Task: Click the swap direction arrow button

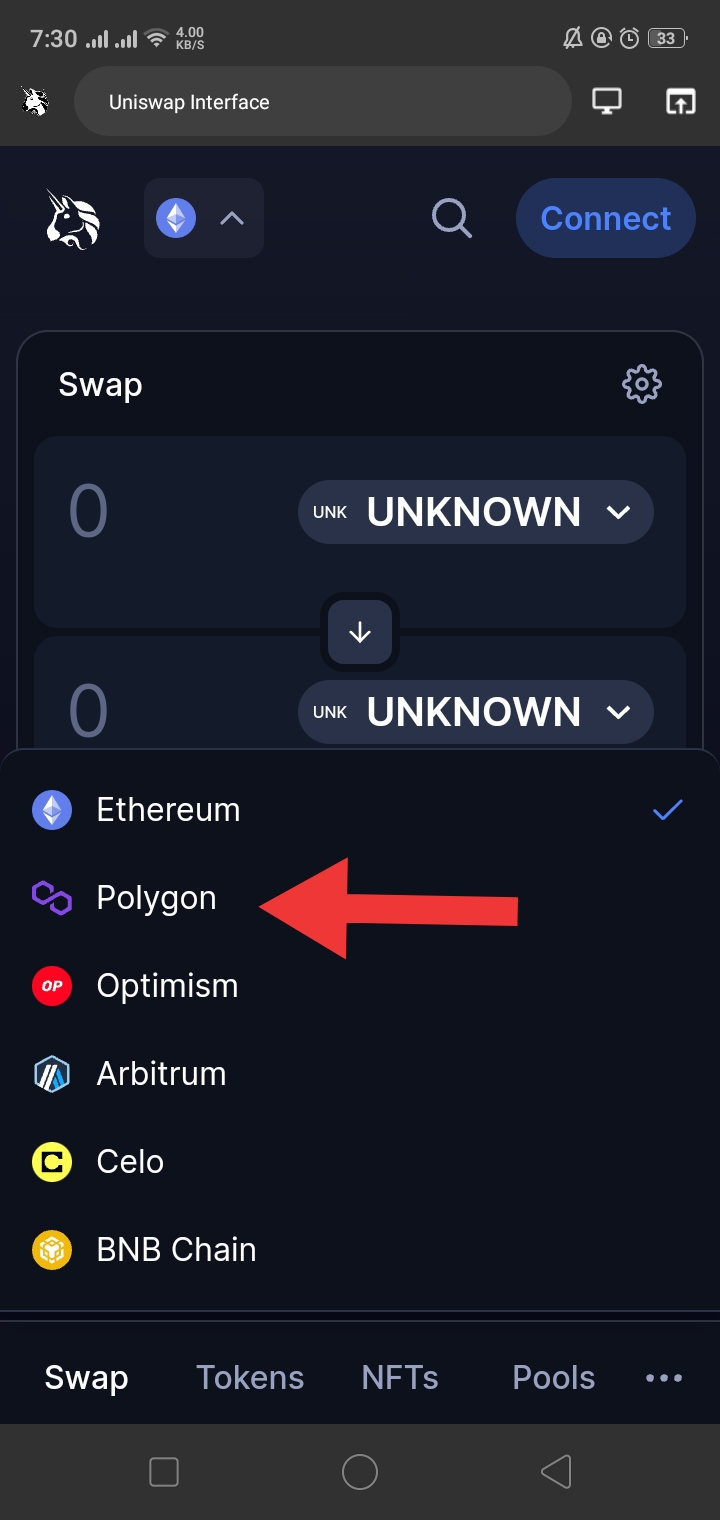Action: pos(360,632)
